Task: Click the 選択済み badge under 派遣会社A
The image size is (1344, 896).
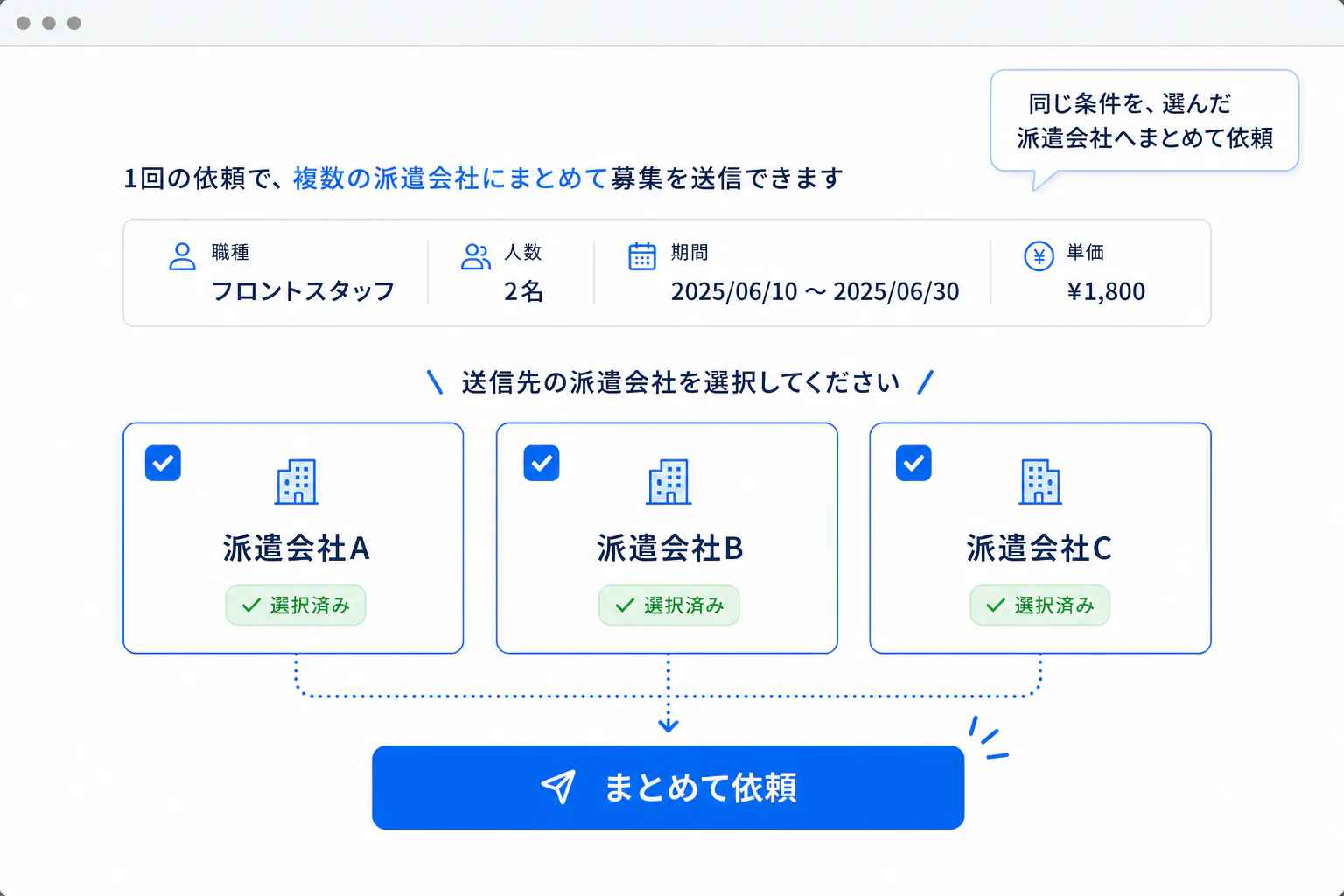Action: [296, 605]
